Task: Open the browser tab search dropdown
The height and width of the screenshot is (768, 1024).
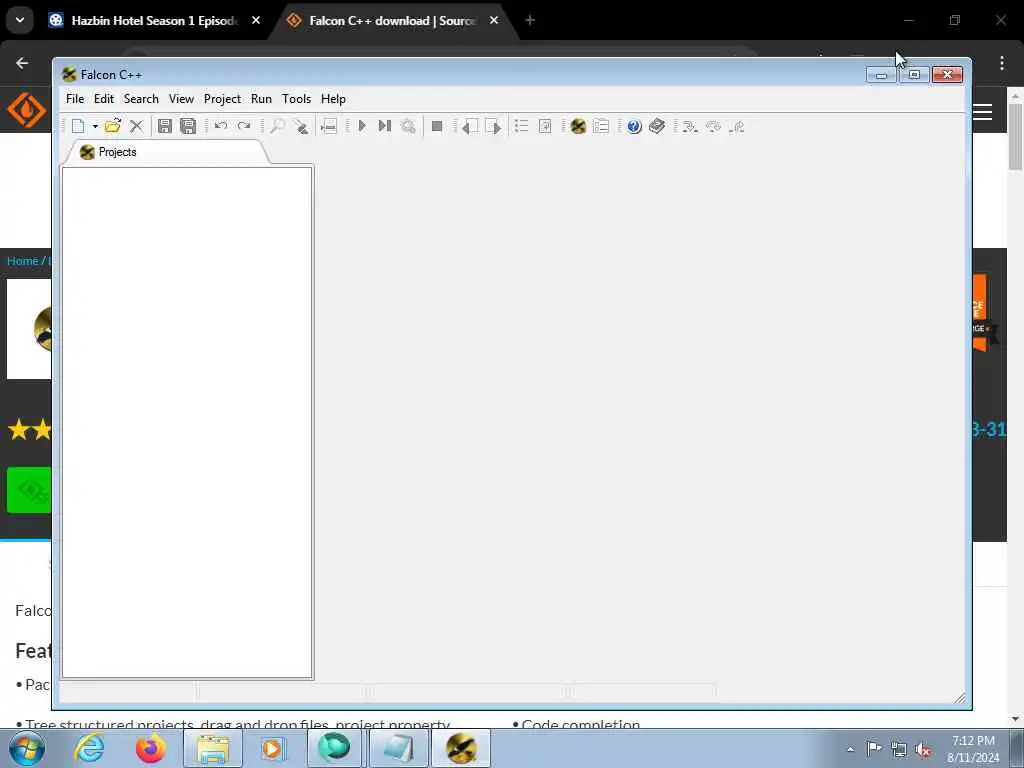Action: [x=20, y=20]
